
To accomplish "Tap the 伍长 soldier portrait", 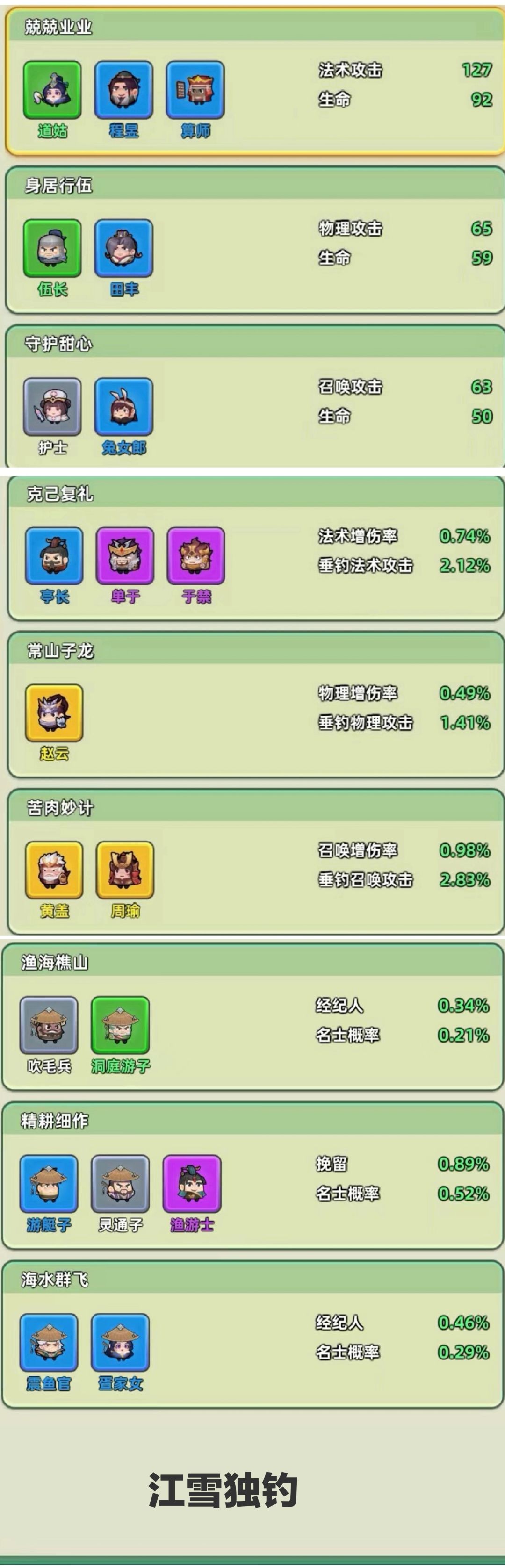I will [52, 248].
